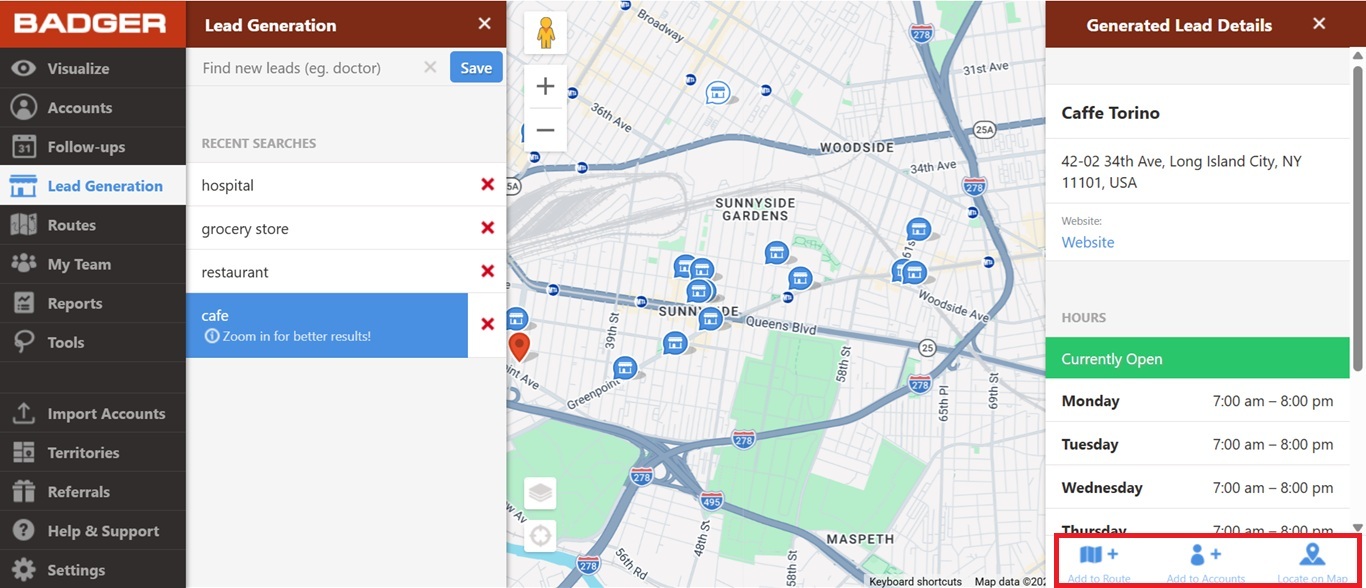
Task: Remove the hospital recent search
Action: (x=487, y=185)
